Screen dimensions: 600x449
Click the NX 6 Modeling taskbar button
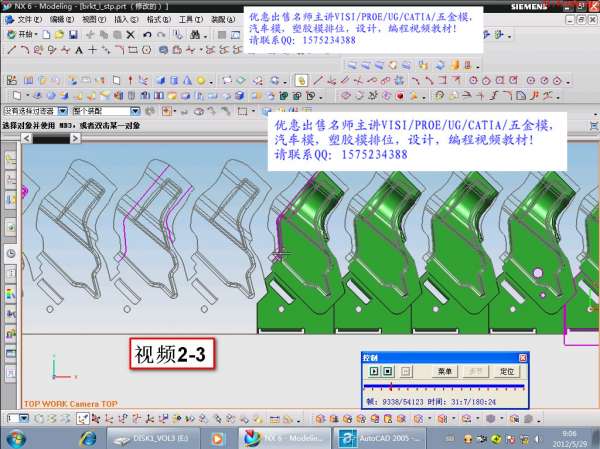coord(285,438)
